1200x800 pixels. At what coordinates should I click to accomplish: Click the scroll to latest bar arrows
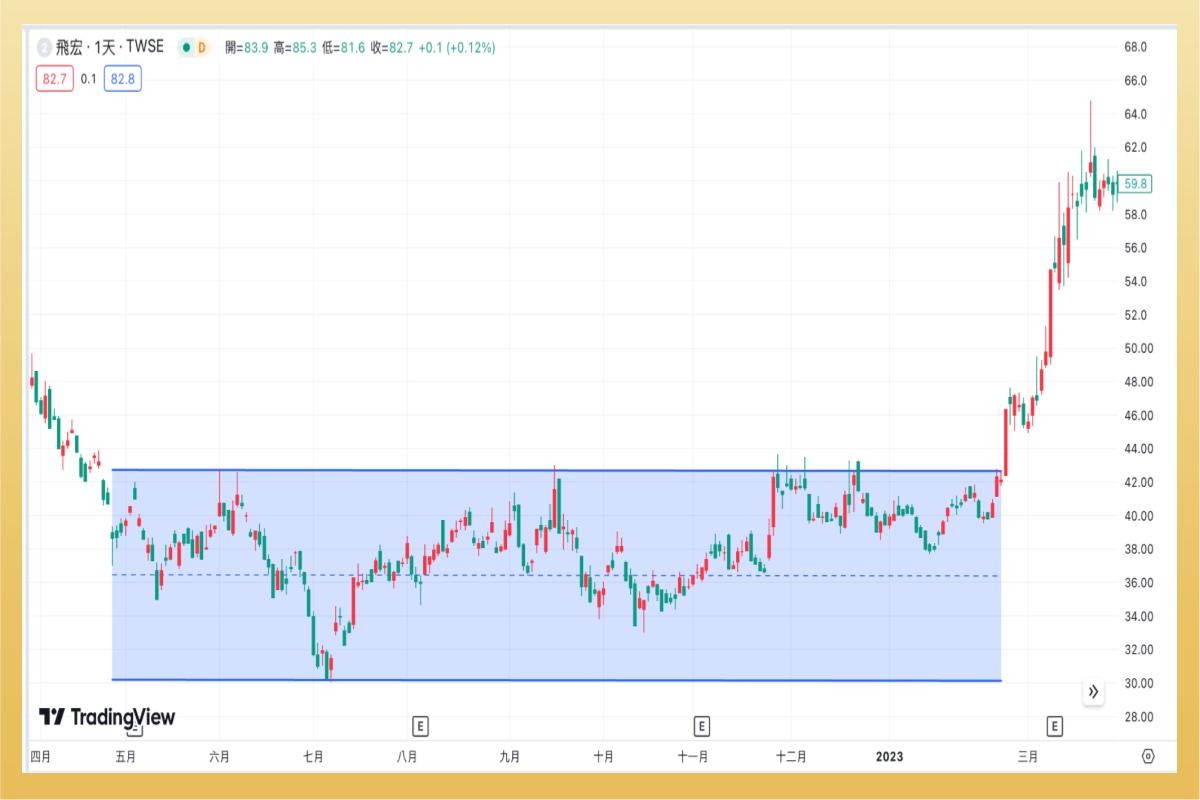(x=1093, y=691)
